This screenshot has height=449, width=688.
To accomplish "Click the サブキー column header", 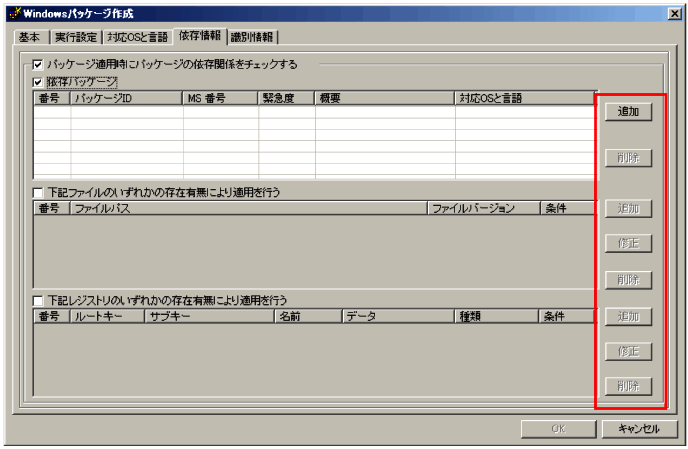I will (210, 316).
